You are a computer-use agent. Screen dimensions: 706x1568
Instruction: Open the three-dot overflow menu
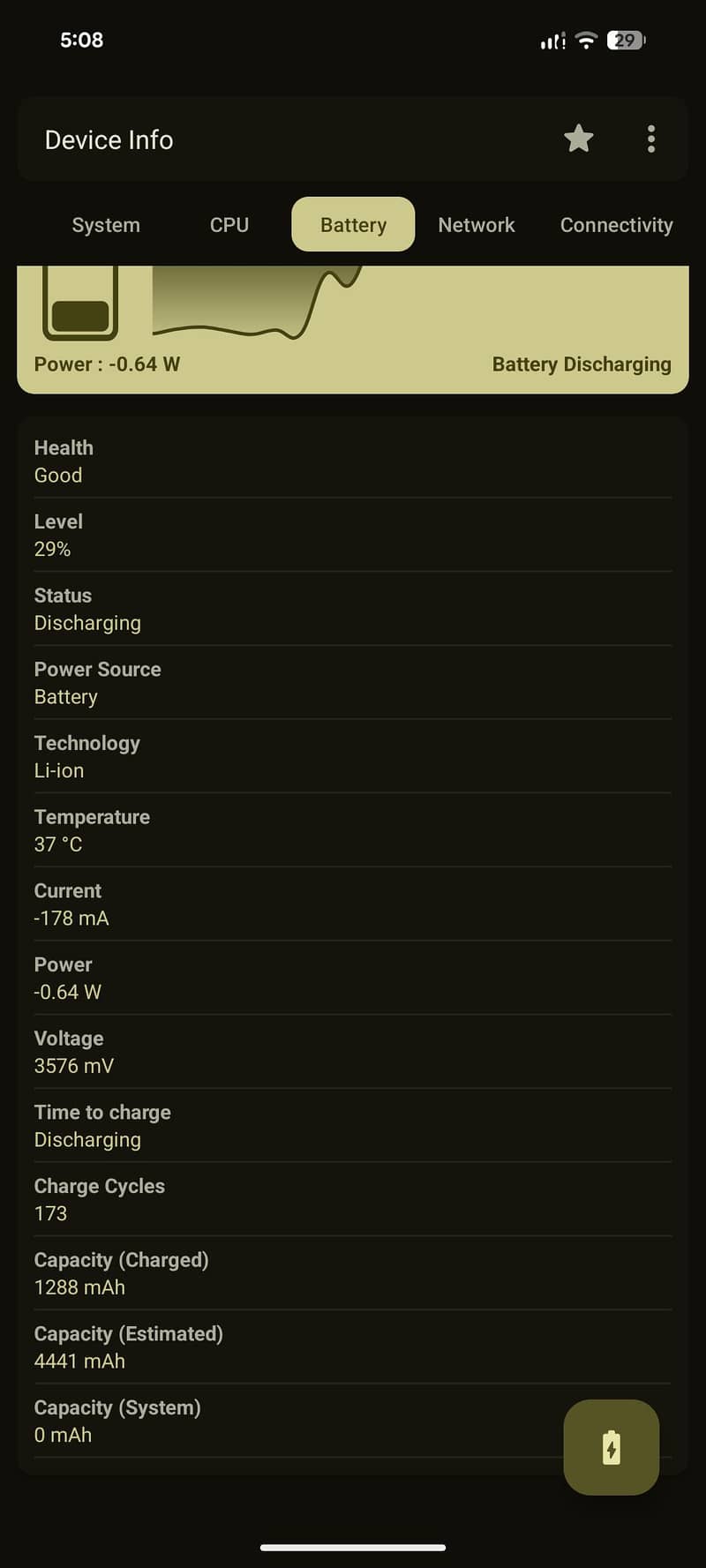pos(651,139)
